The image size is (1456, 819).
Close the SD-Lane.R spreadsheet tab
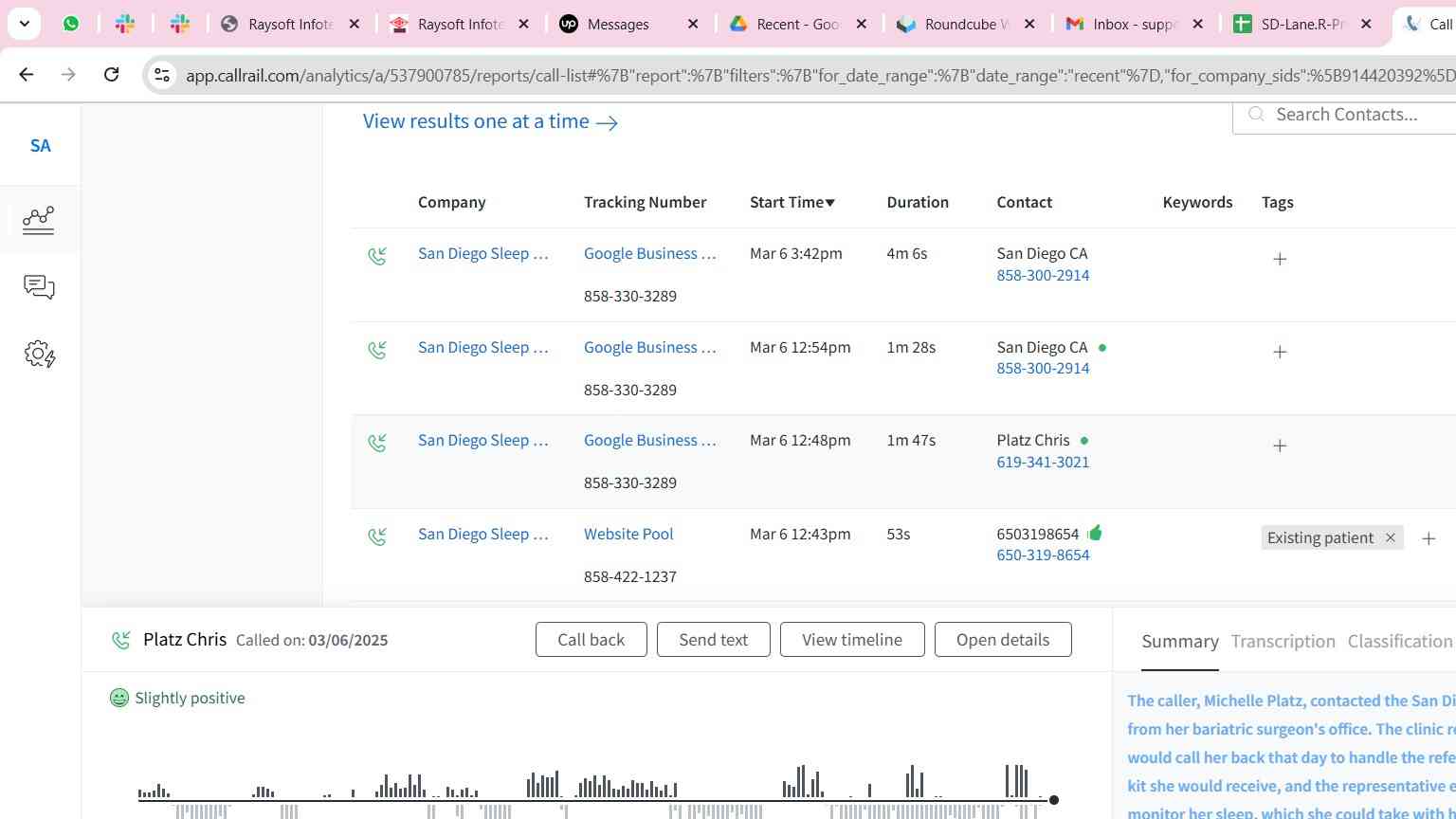click(1366, 24)
